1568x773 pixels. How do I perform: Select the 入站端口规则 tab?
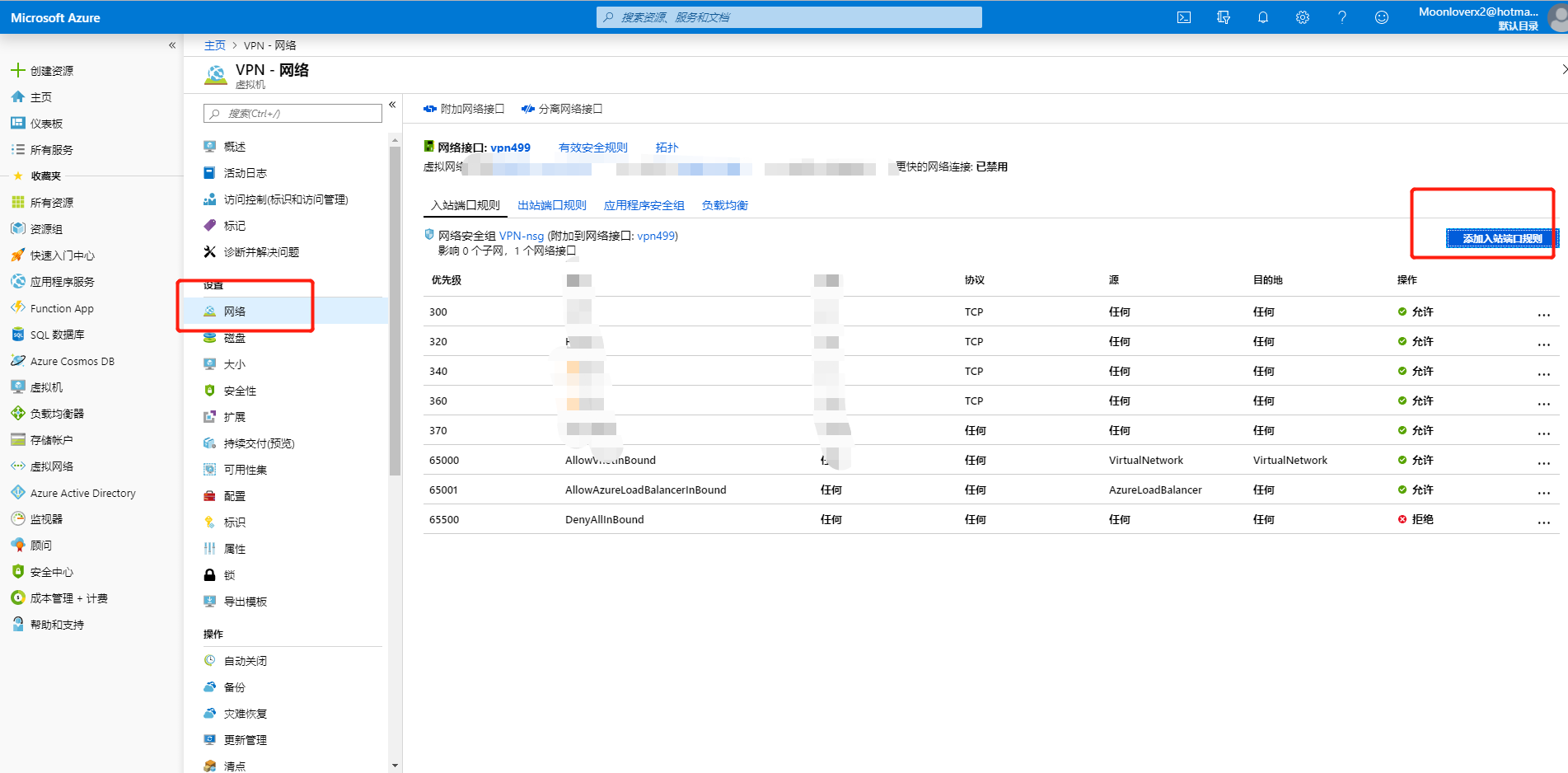466,205
